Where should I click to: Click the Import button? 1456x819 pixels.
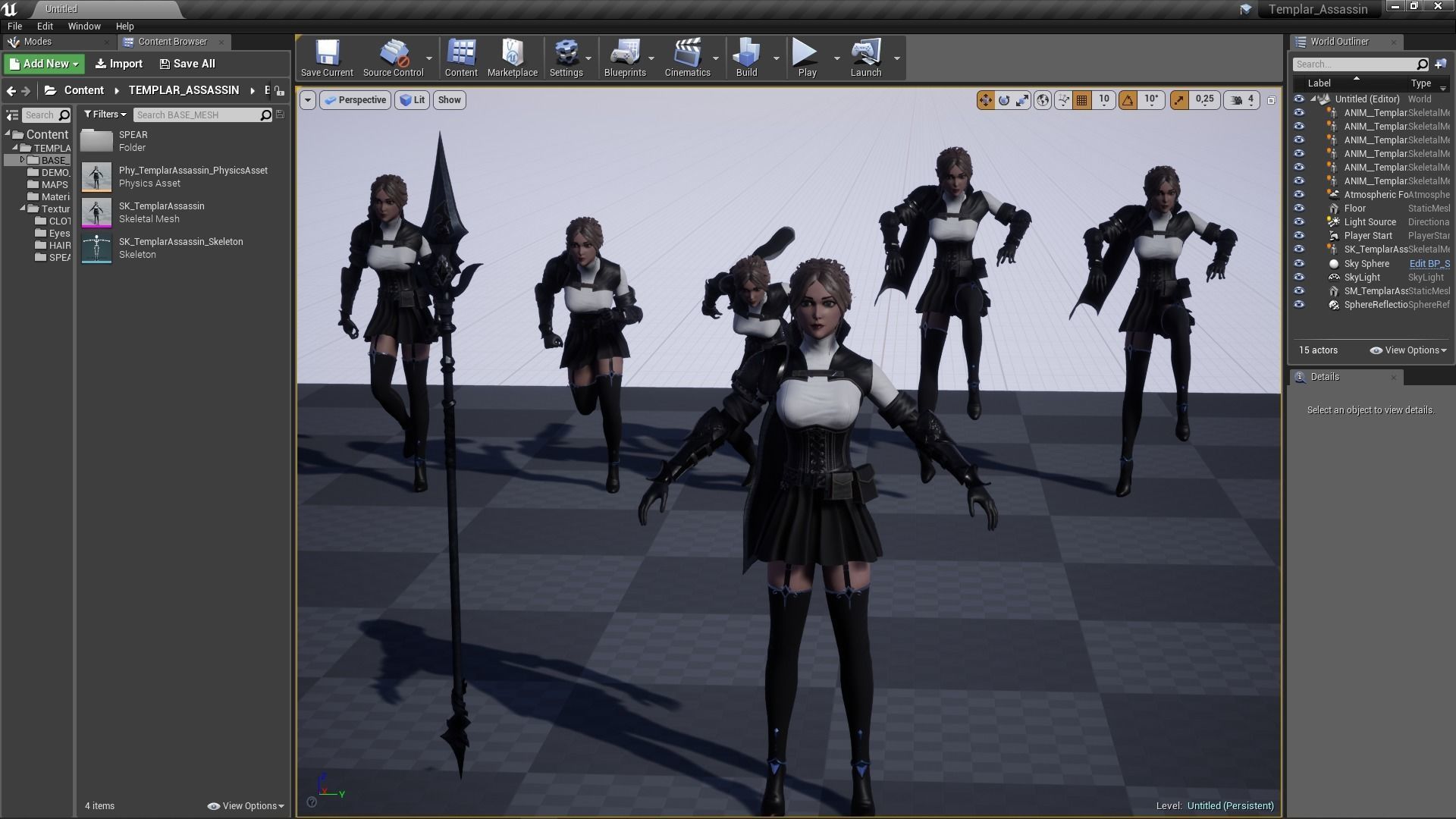click(x=119, y=64)
